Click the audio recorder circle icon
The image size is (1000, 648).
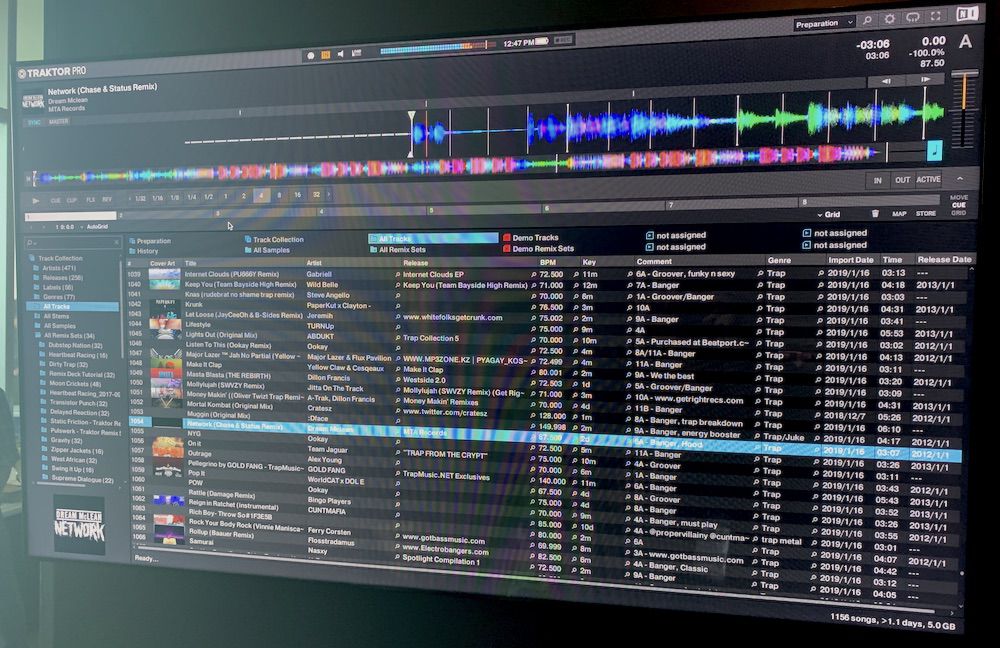(311, 55)
